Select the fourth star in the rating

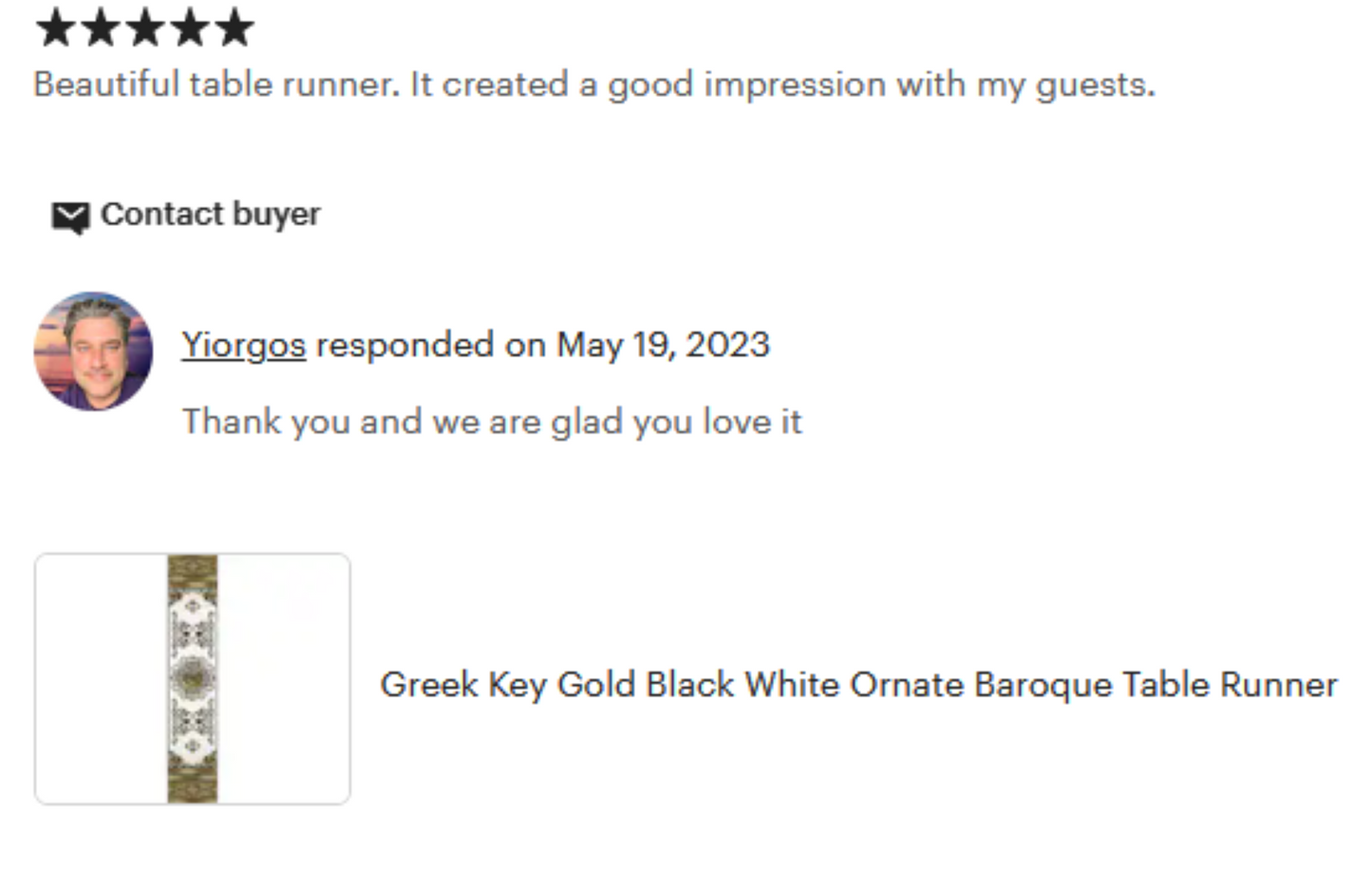click(189, 28)
